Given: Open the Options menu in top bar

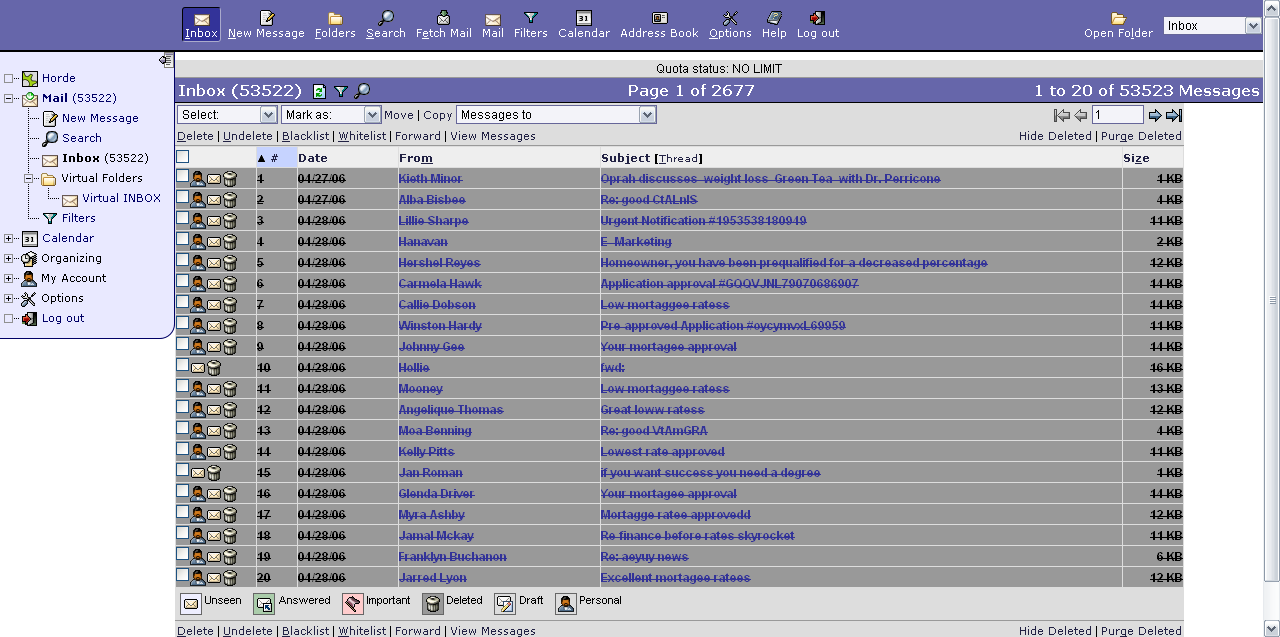Looking at the screenshot, I should click(x=730, y=24).
